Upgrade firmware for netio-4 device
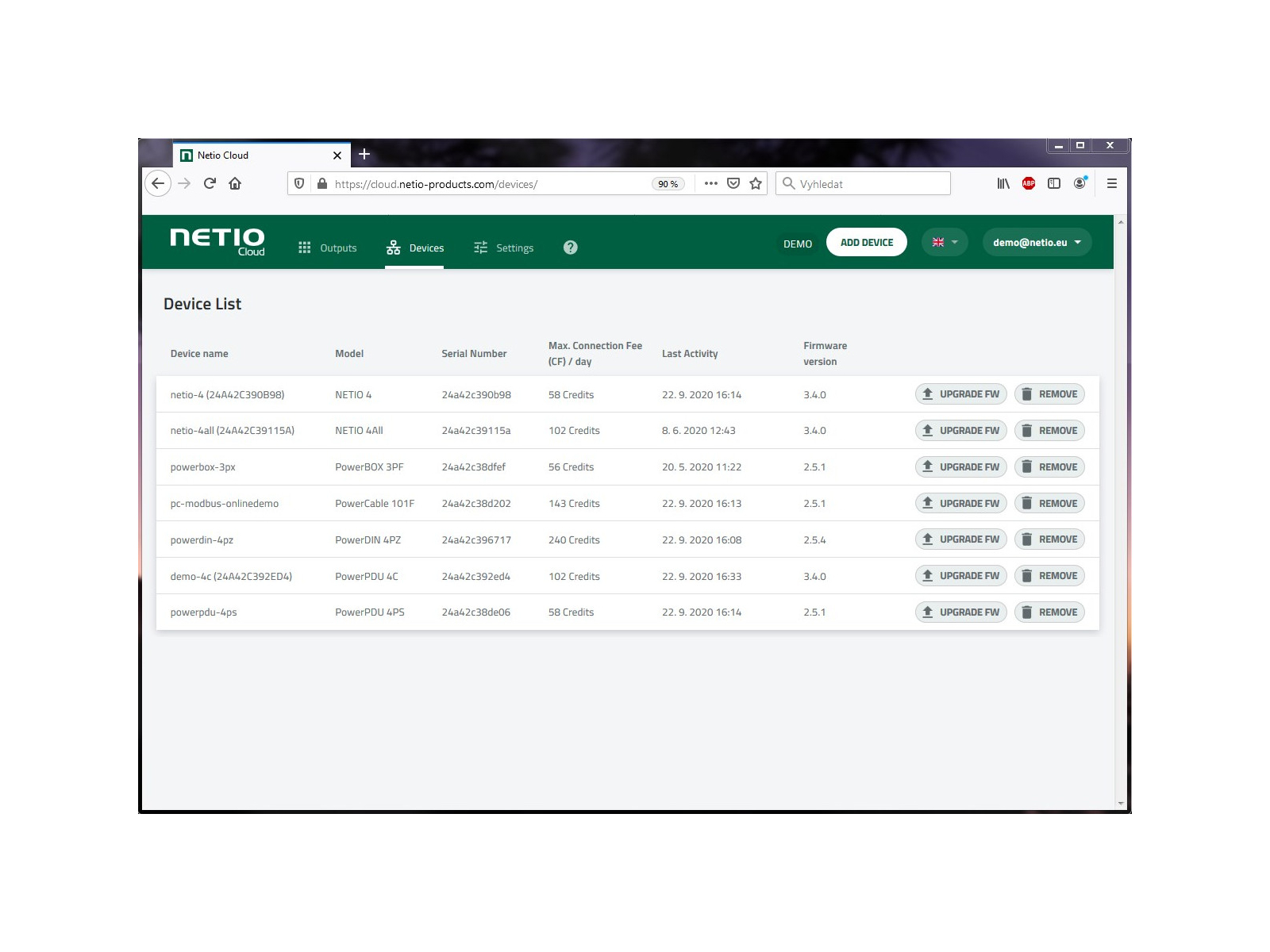The width and height of the screenshot is (1270, 952). 960,394
